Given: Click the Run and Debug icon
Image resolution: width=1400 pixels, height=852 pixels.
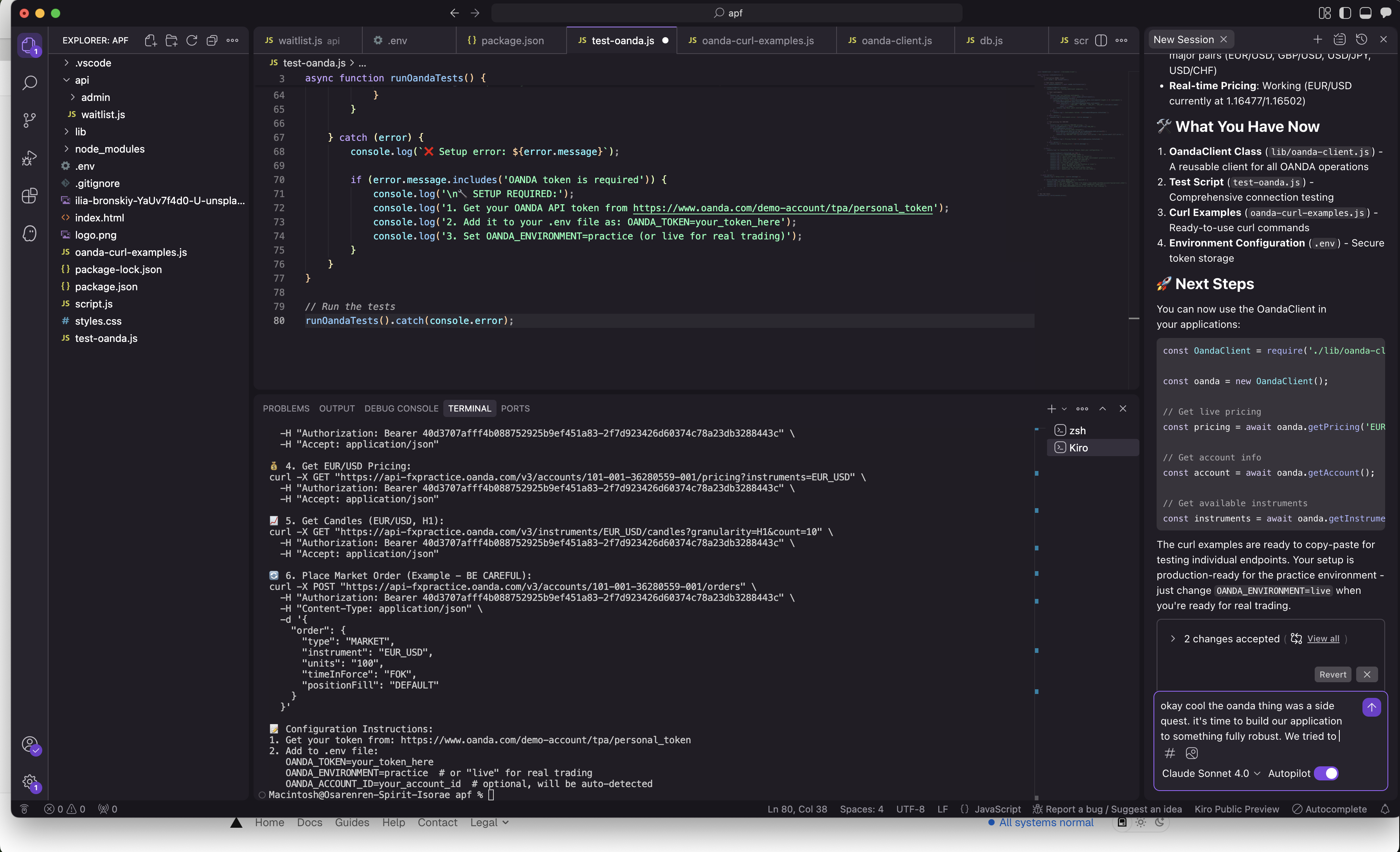Looking at the screenshot, I should 30,158.
